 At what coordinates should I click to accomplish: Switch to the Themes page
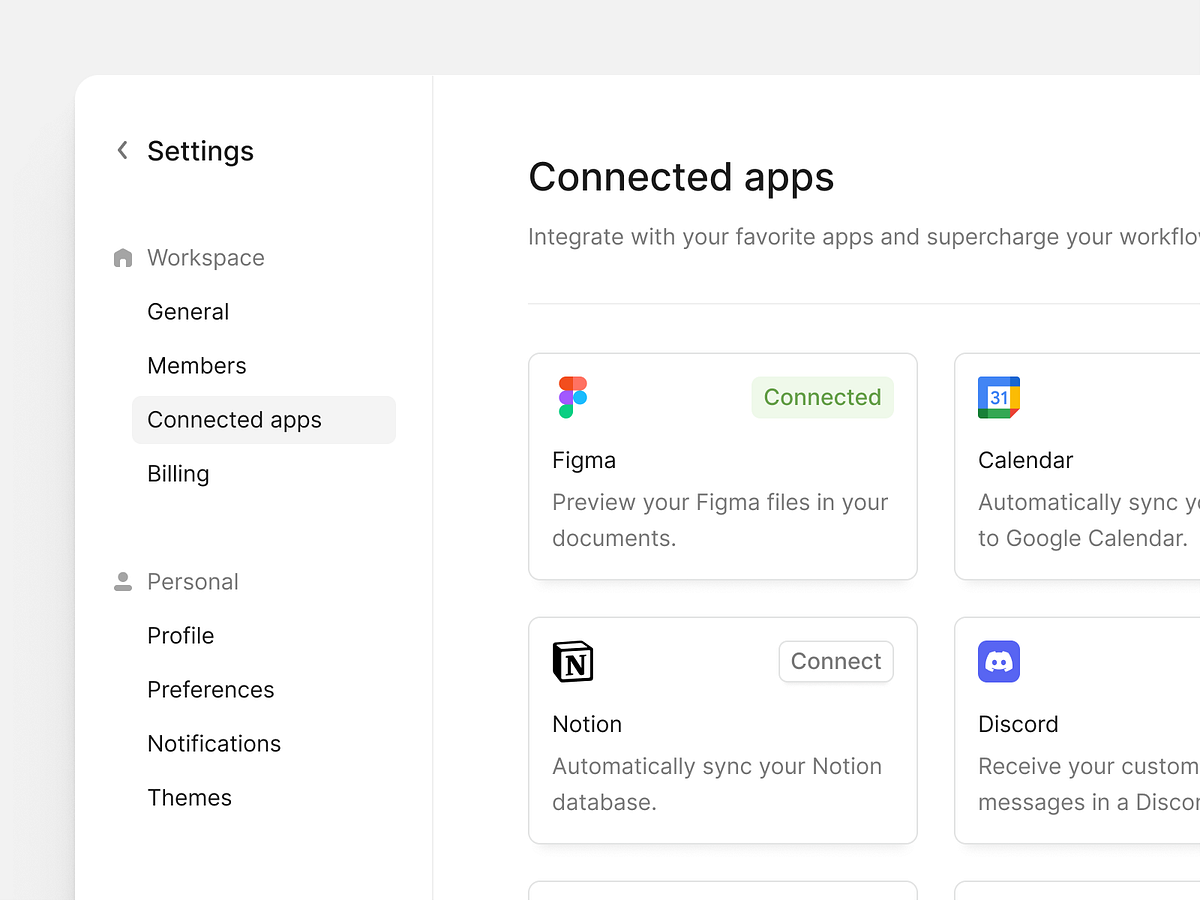pyautogui.click(x=189, y=798)
